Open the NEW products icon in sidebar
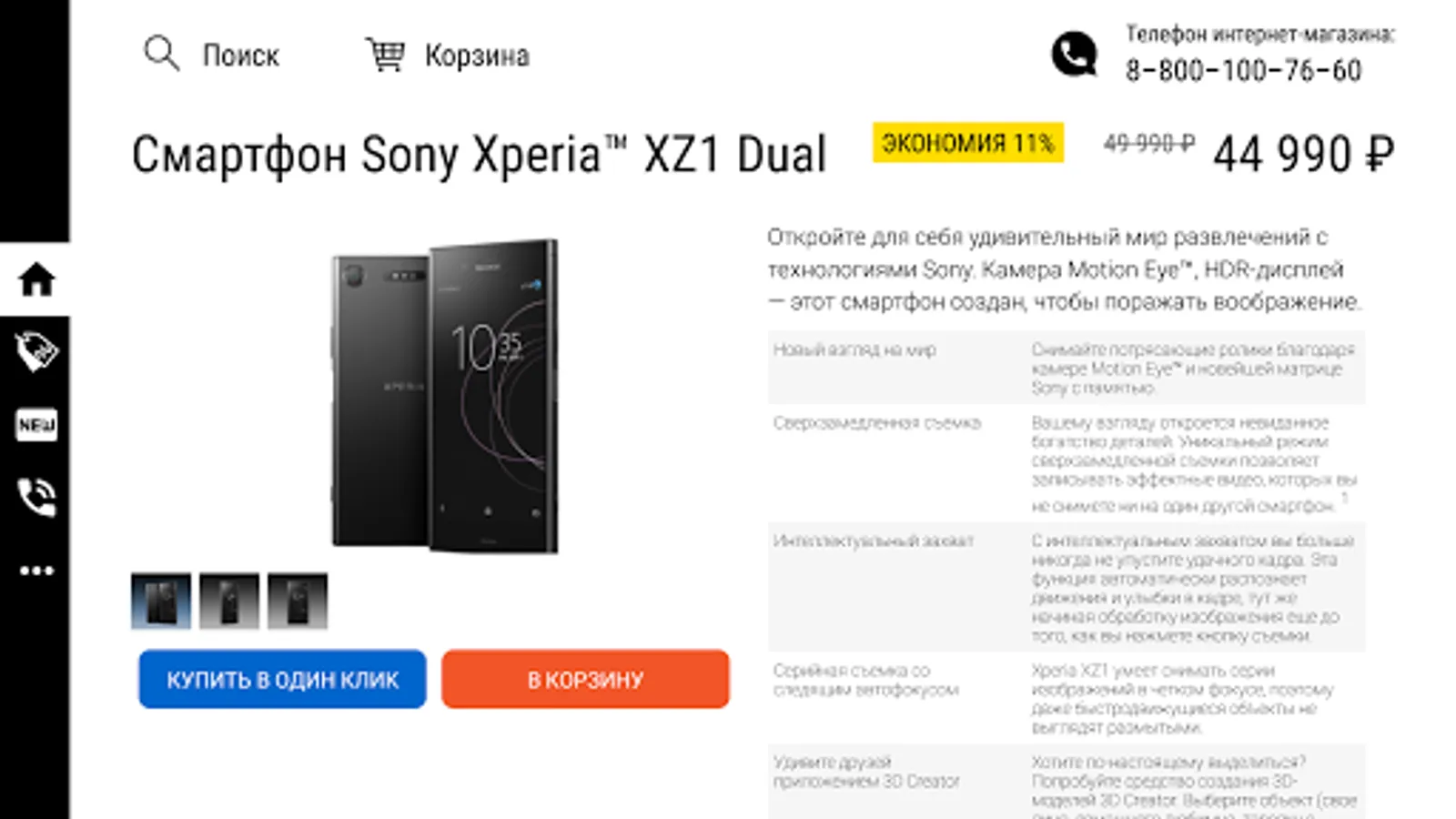Viewport: 1456px width, 819px height. 35,425
